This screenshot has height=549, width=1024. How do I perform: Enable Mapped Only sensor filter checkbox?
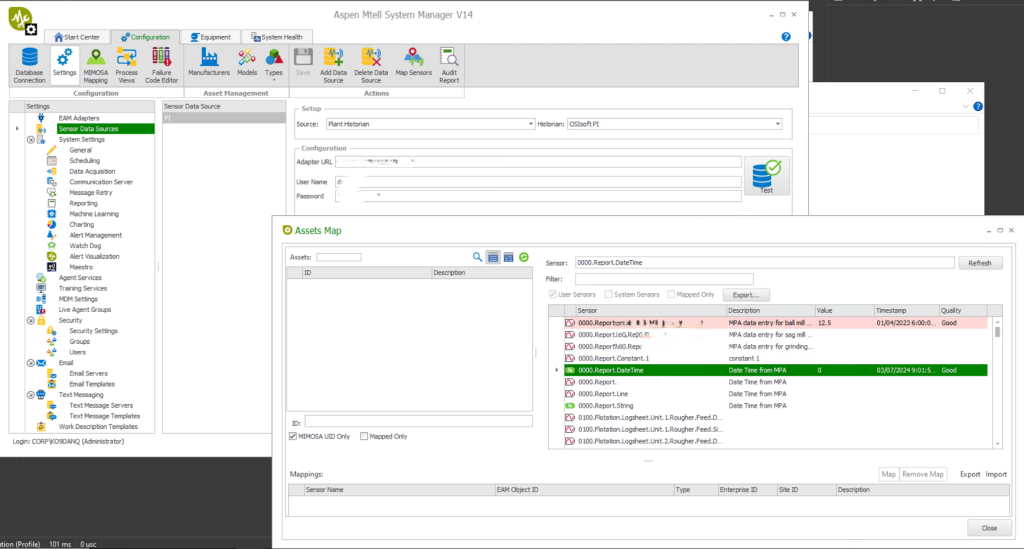click(x=671, y=294)
